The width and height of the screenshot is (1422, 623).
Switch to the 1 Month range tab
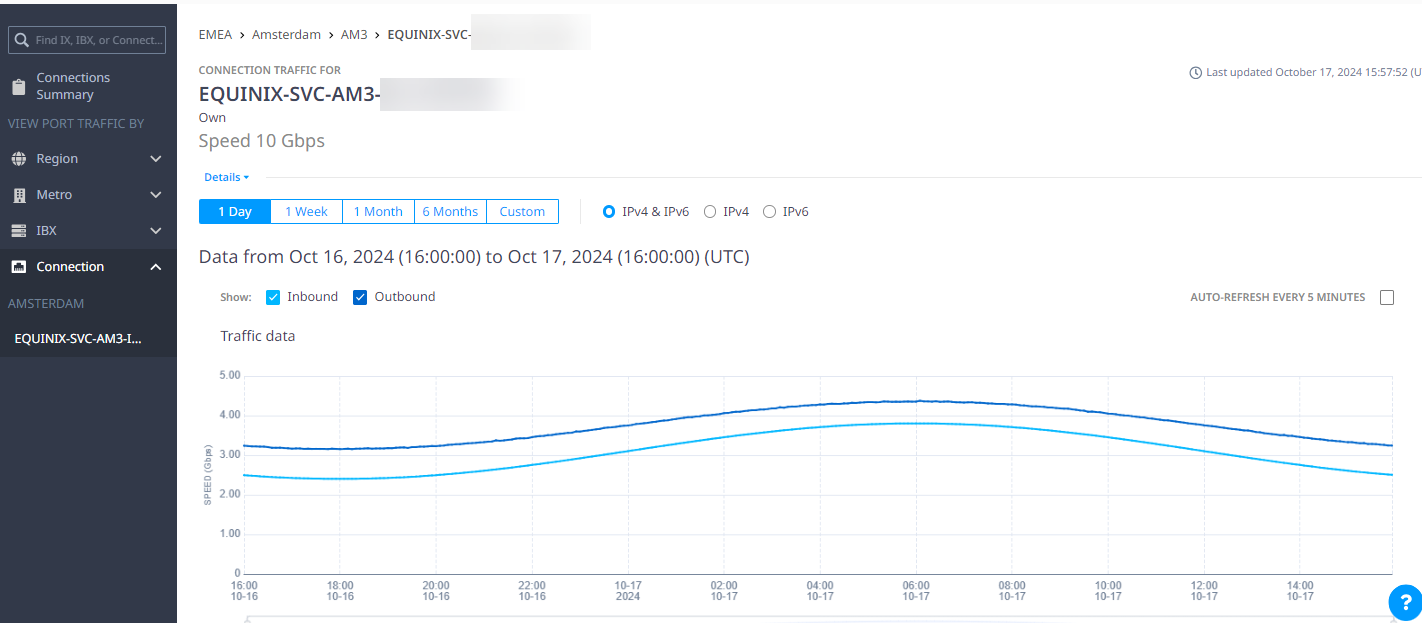coord(378,211)
